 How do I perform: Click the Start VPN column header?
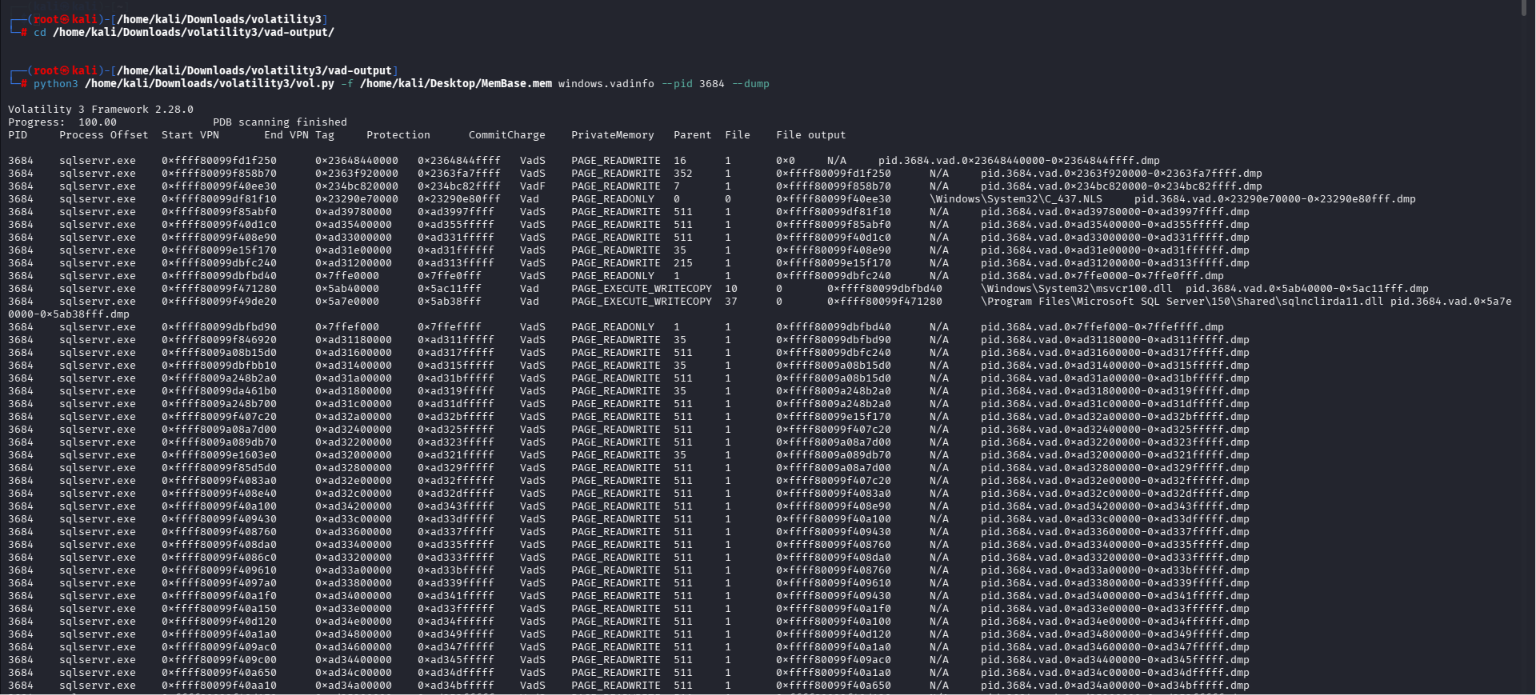[190, 135]
